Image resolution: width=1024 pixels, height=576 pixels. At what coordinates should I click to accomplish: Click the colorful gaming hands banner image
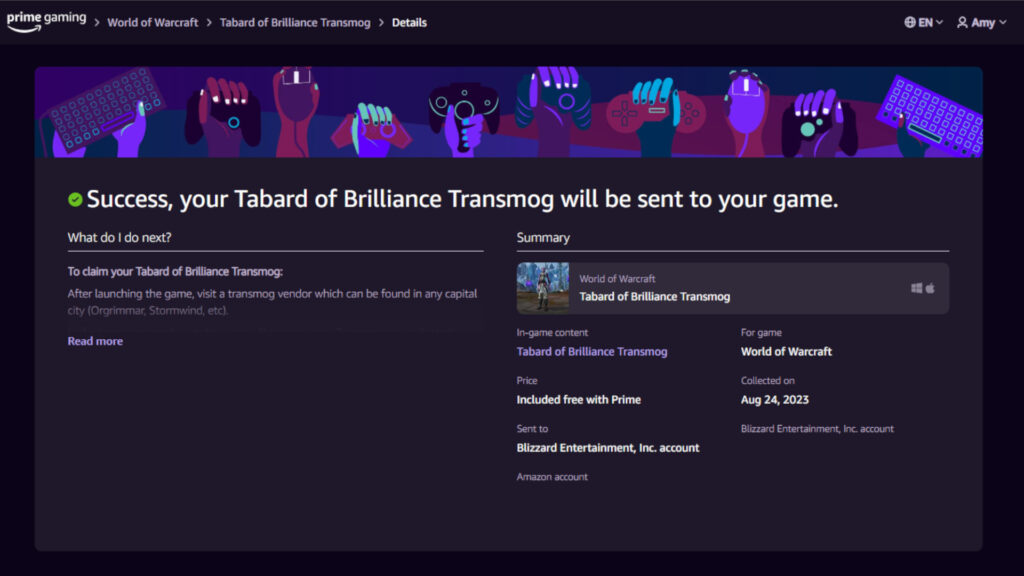click(512, 111)
